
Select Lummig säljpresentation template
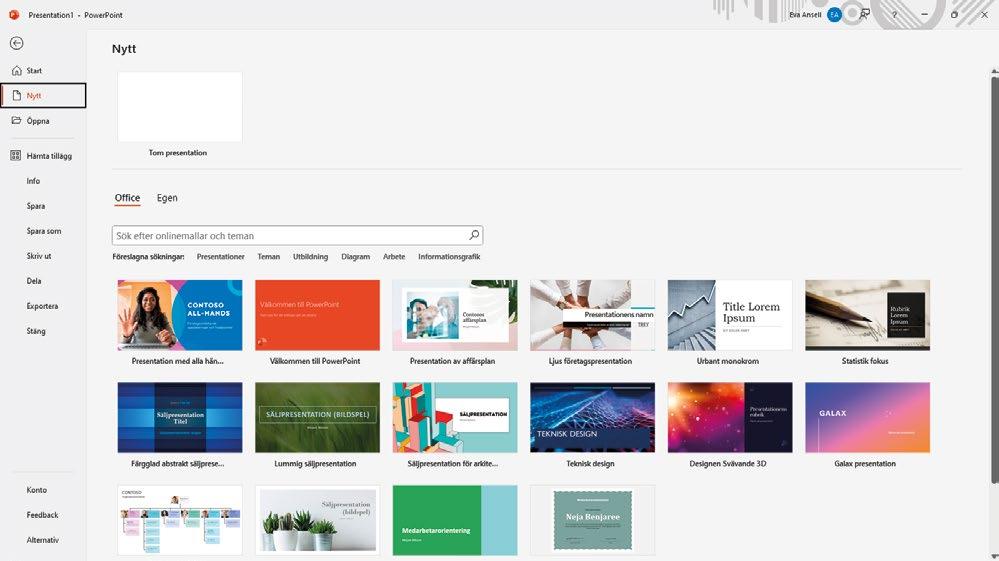317,418
